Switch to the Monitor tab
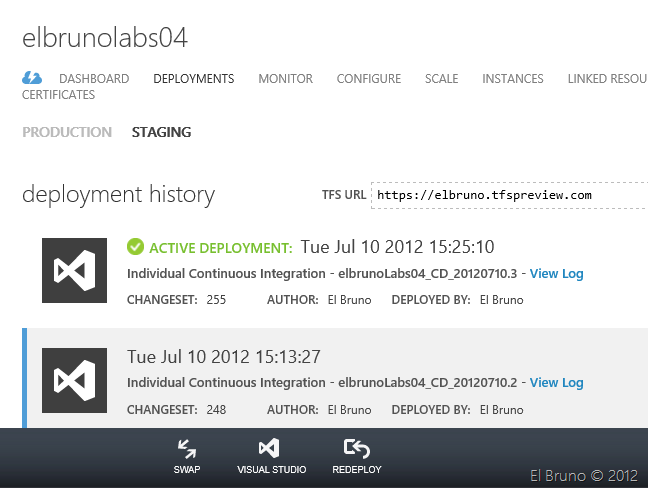The width and height of the screenshot is (648, 488). click(x=285, y=79)
